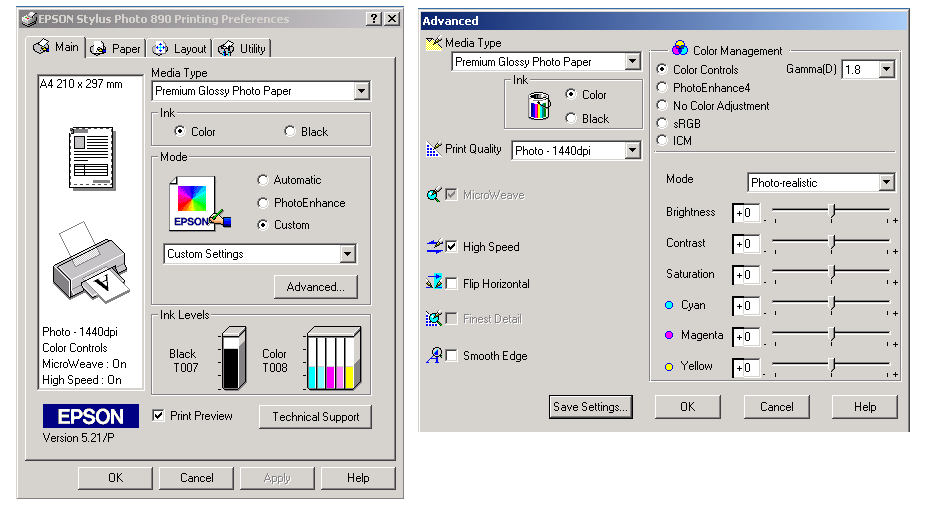Enable Smooth Edge checkbox
This screenshot has width=928, height=514.
(x=451, y=355)
